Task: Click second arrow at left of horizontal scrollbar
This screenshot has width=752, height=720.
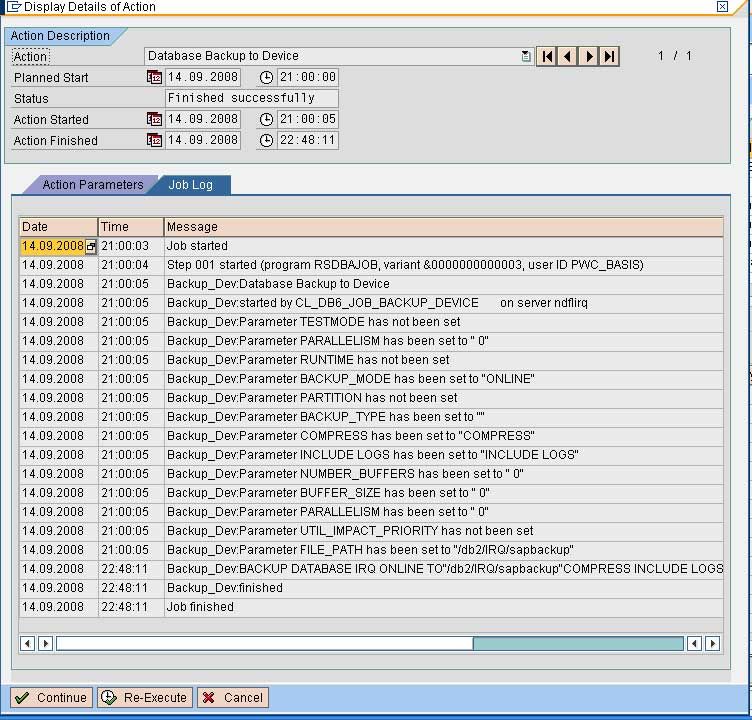Action: point(46,643)
